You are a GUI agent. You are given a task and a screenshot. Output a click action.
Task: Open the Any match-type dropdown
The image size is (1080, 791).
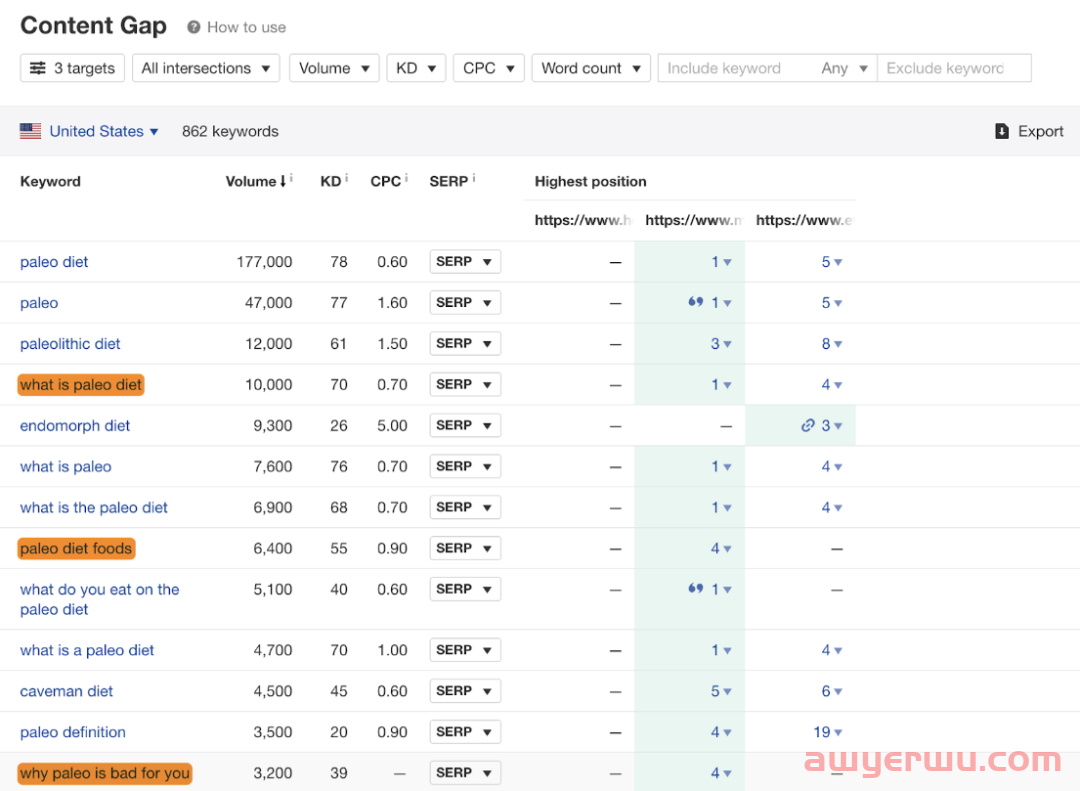coord(844,68)
